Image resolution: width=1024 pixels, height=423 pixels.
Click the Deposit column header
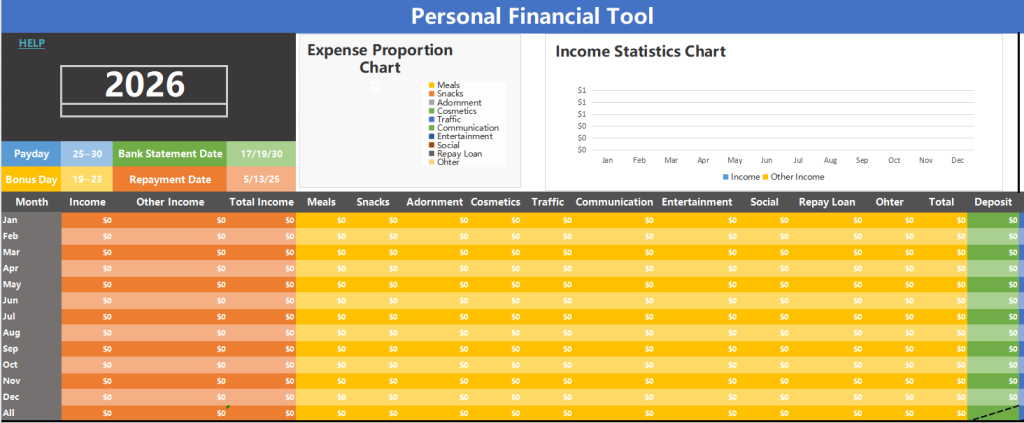tap(993, 201)
